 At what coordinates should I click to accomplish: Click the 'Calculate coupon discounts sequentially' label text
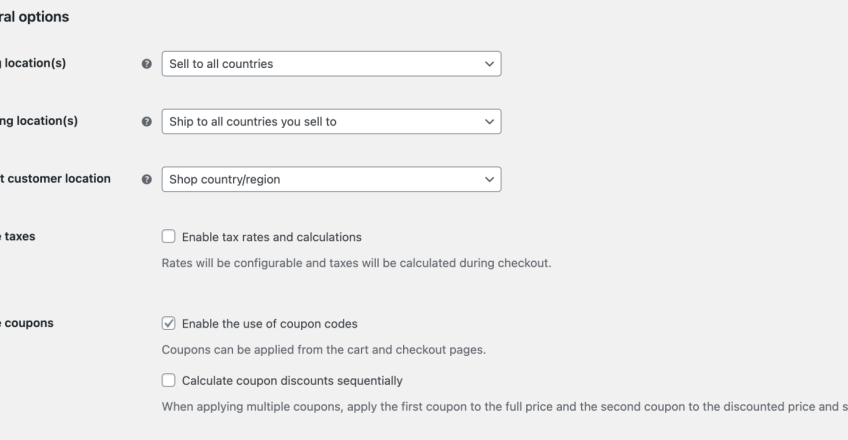click(292, 381)
